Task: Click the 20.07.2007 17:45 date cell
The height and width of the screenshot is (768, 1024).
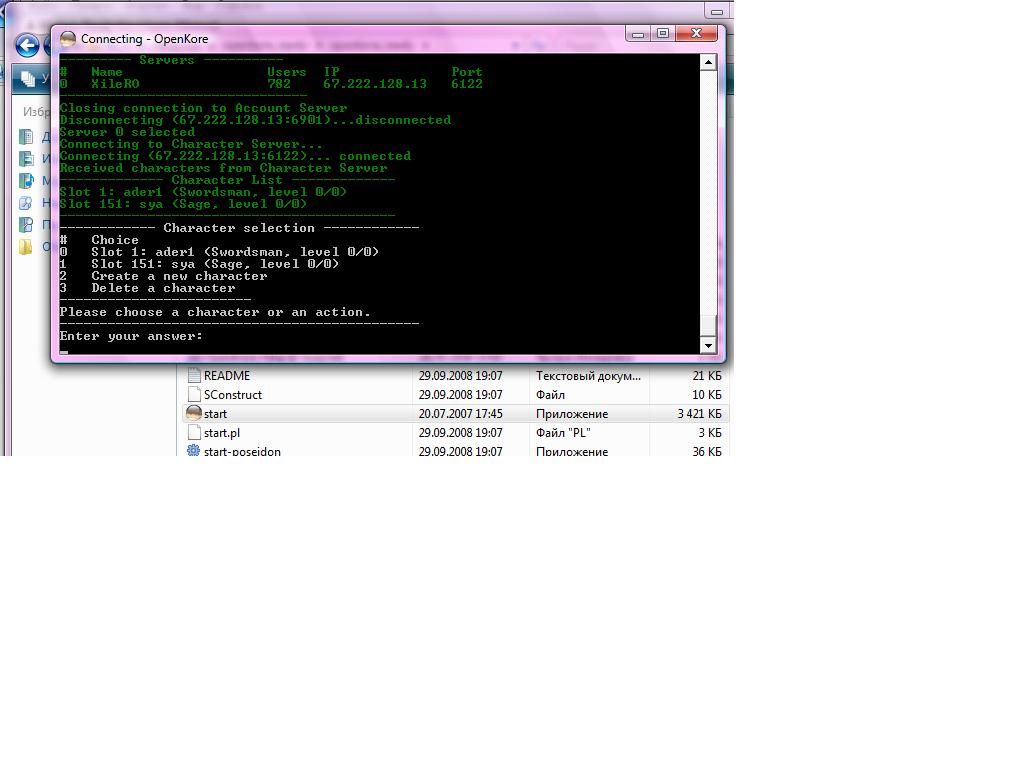Action: pos(460,414)
